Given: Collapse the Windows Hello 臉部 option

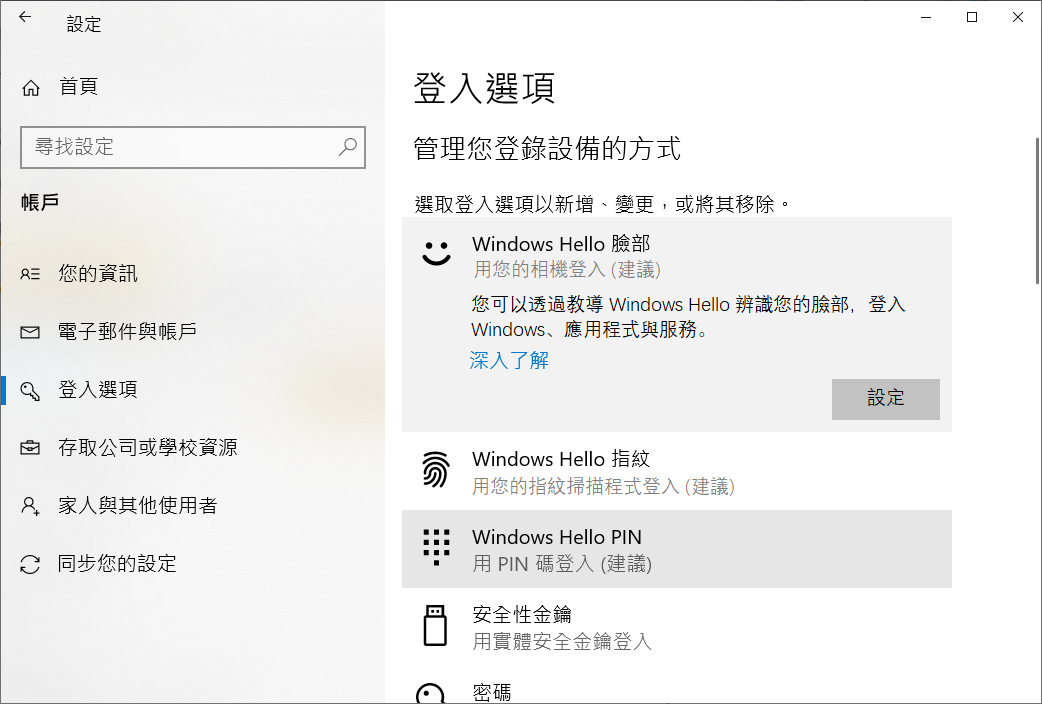Looking at the screenshot, I should click(x=677, y=256).
